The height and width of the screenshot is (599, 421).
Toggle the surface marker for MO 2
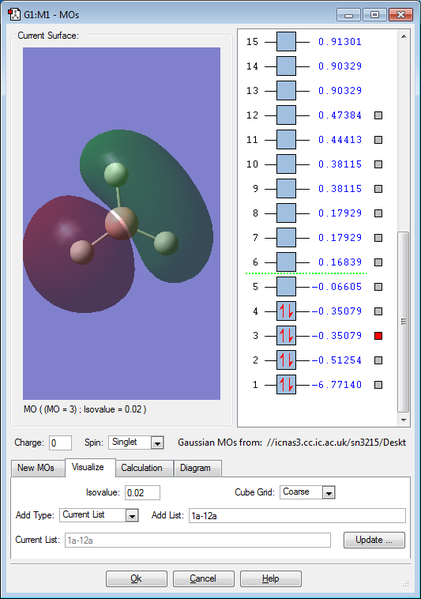pos(378,360)
